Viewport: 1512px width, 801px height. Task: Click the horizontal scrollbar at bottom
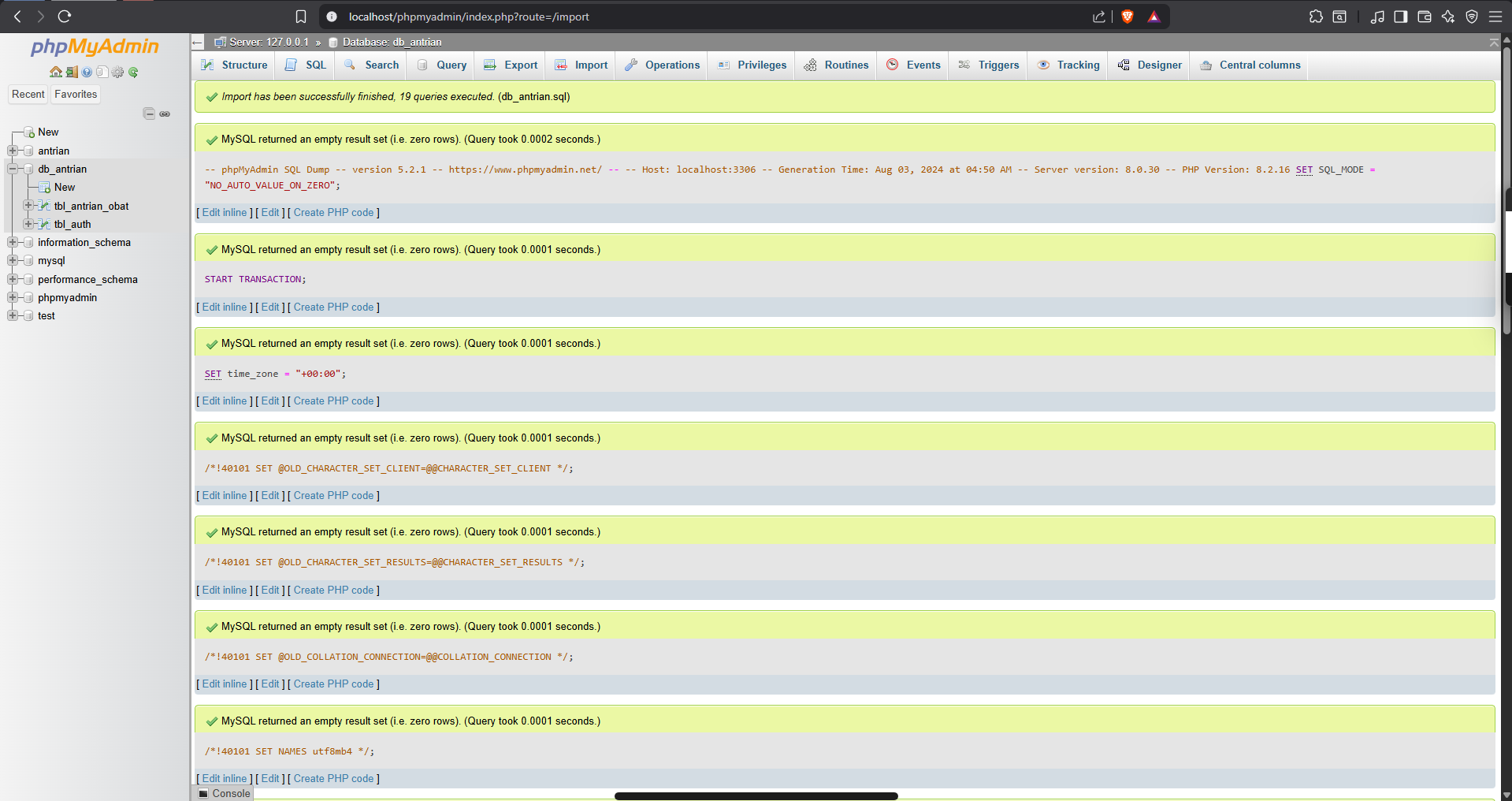(x=756, y=796)
